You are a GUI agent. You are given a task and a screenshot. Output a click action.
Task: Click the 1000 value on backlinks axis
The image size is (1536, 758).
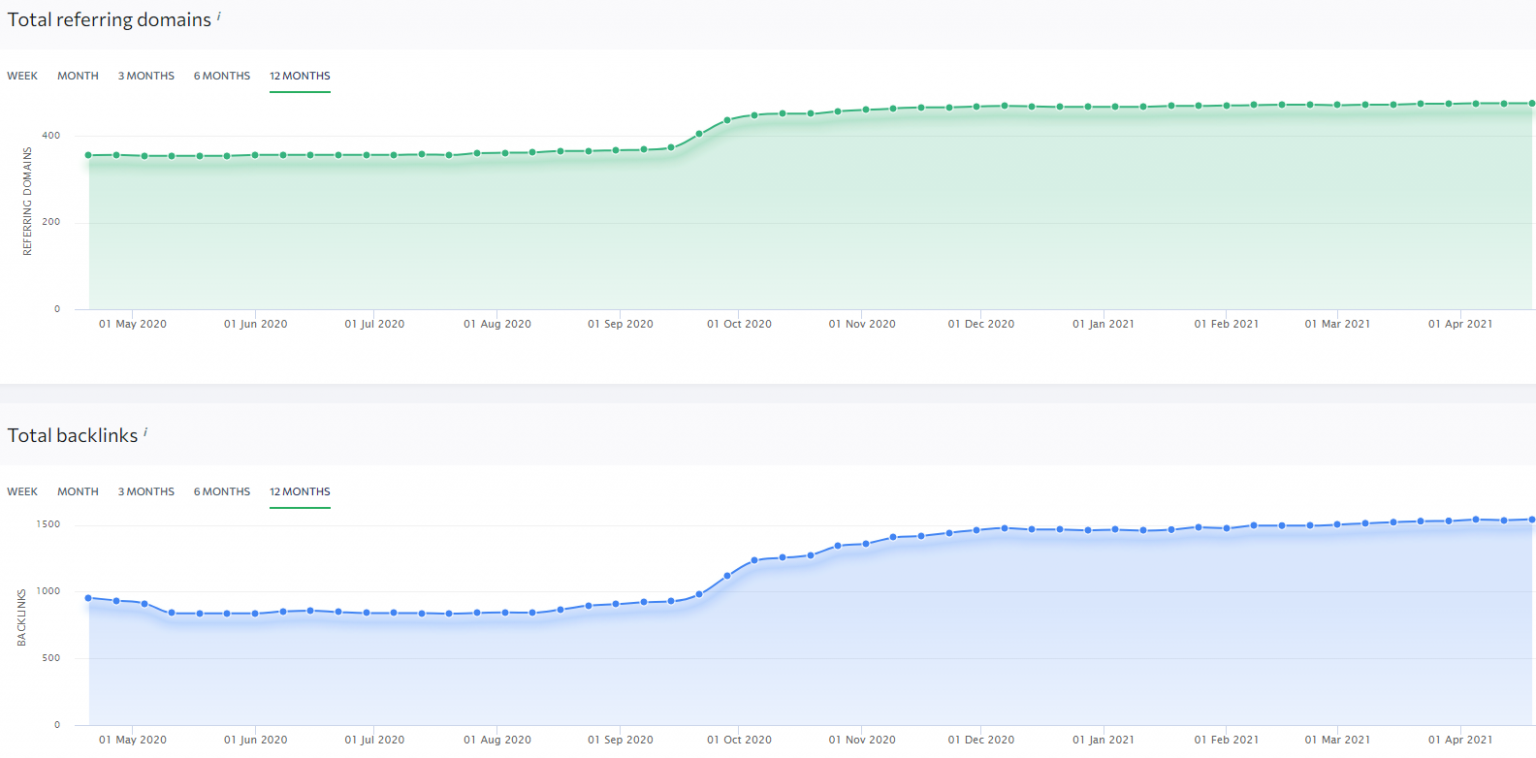click(48, 591)
